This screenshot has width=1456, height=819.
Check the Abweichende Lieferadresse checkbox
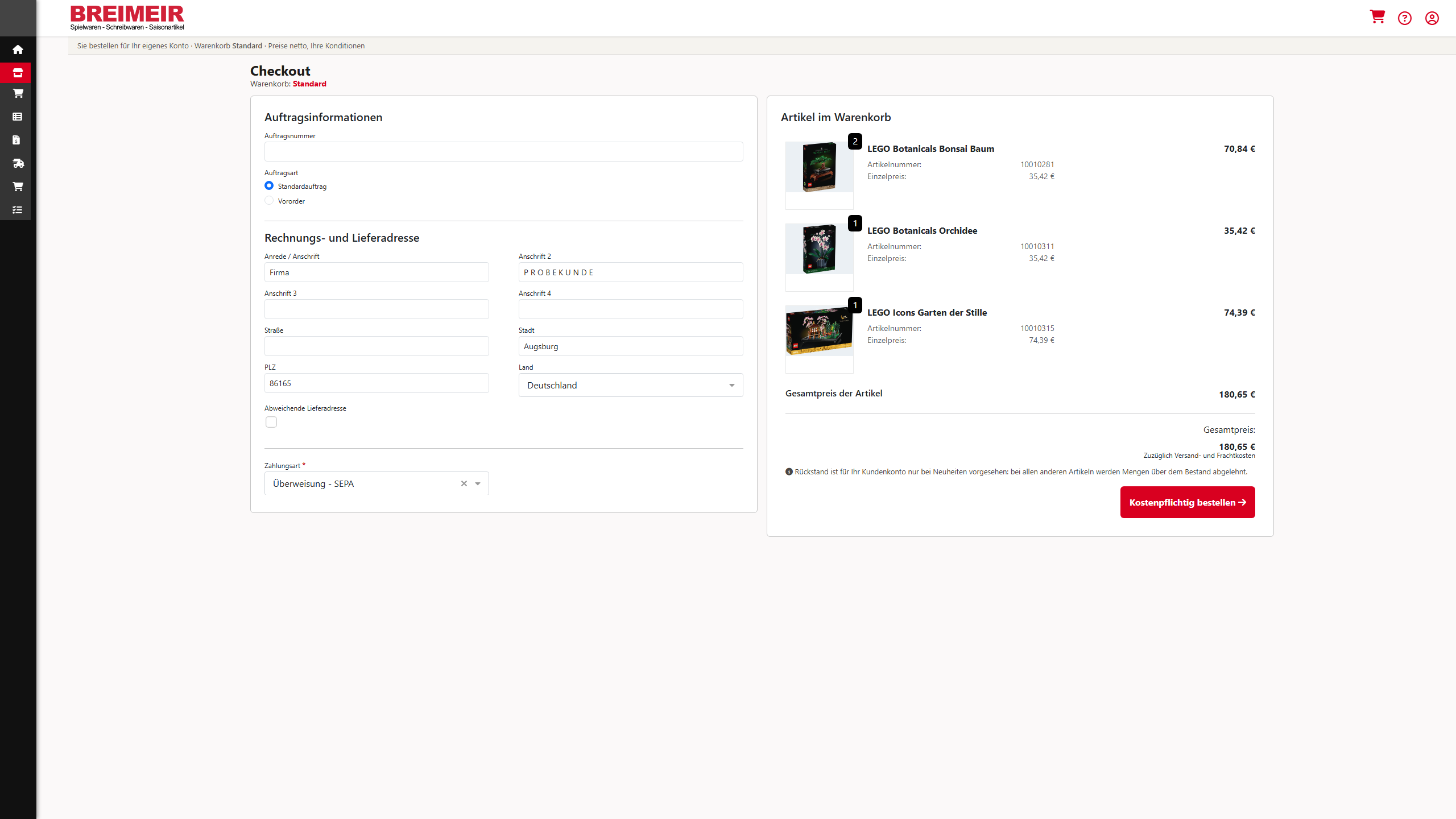point(271,422)
